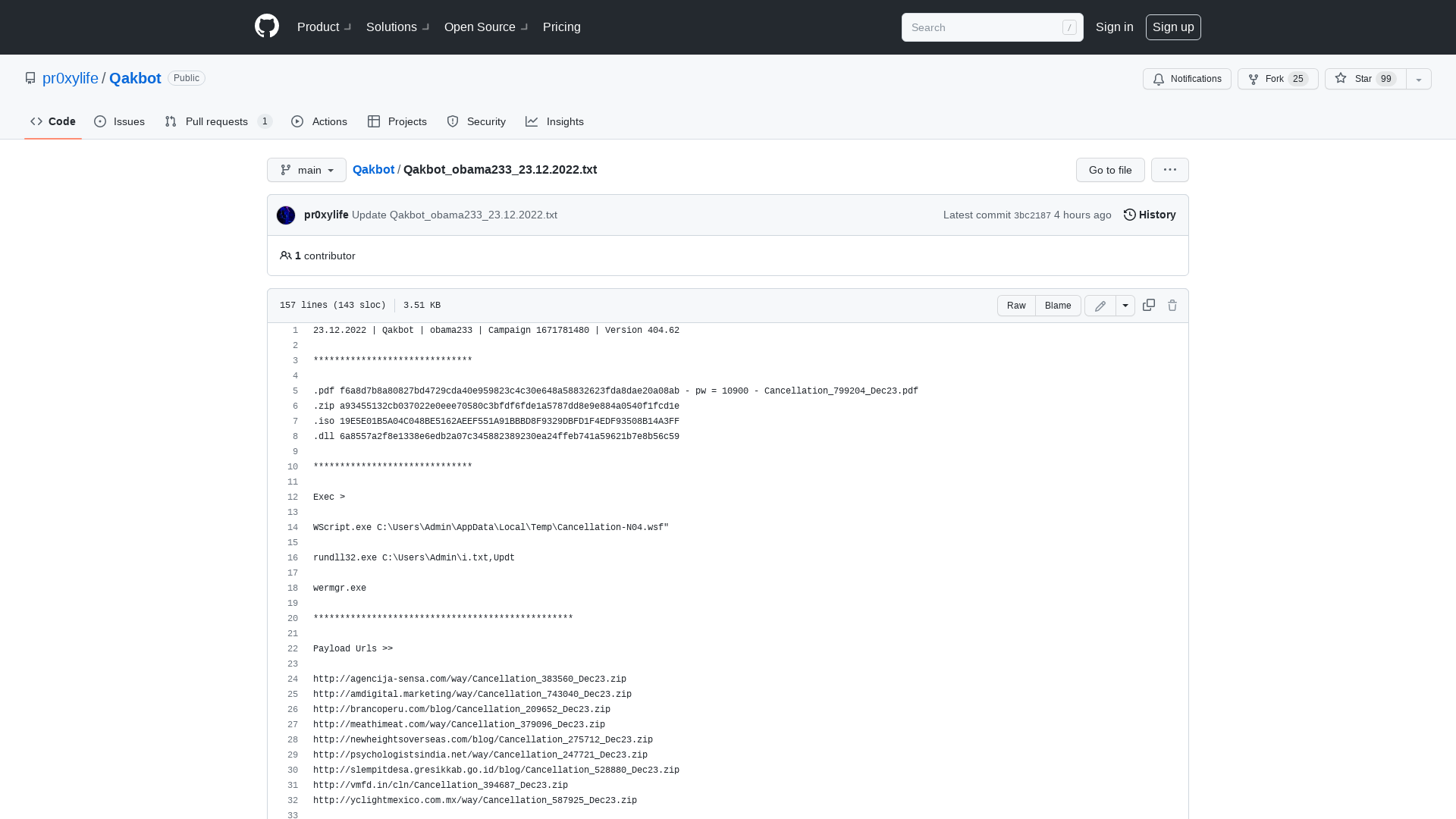Viewport: 1456px width, 819px height.
Task: Expand the Open Source menu
Action: click(x=485, y=27)
